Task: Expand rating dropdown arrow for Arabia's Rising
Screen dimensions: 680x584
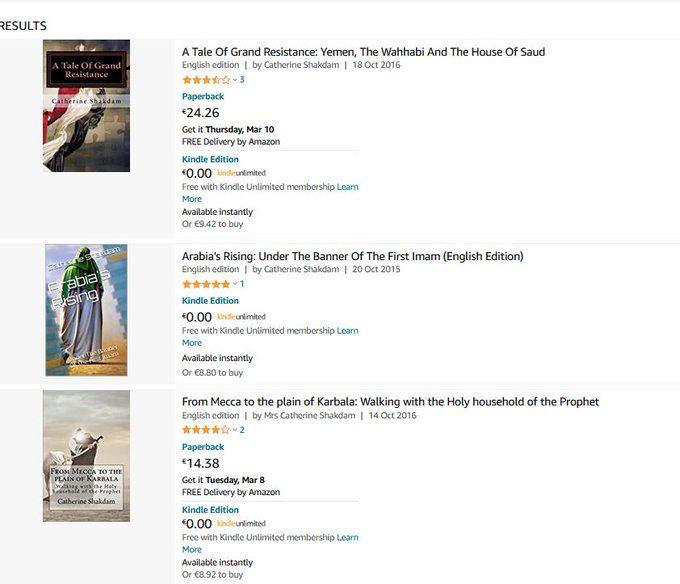Action: (234, 284)
